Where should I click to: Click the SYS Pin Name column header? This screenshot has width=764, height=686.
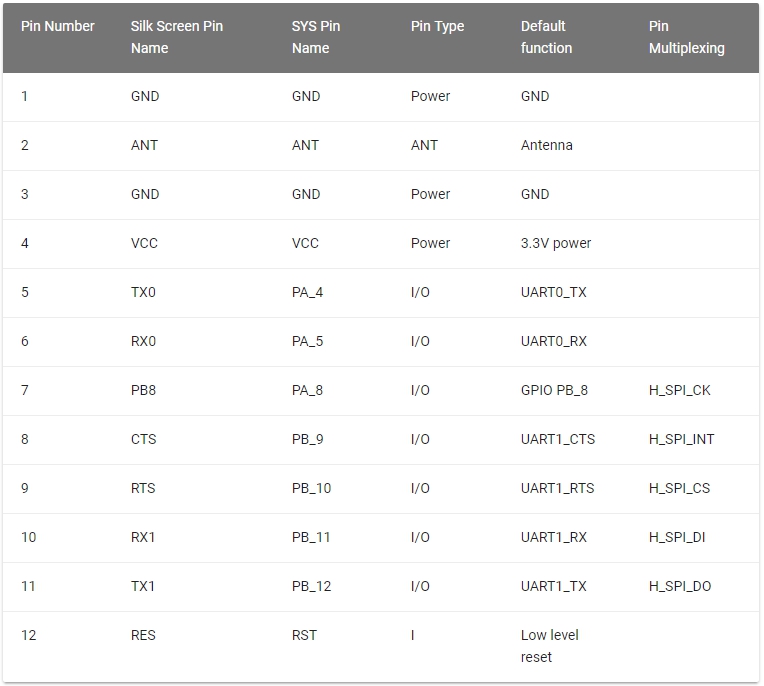point(316,37)
